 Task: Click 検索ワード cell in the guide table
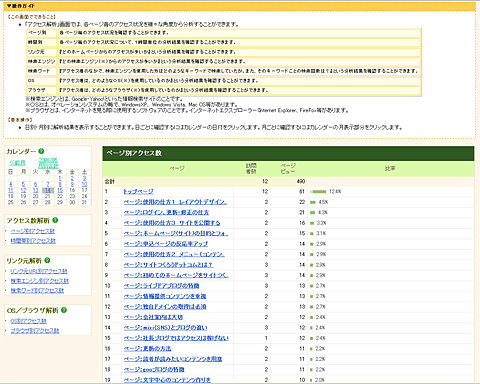42,71
